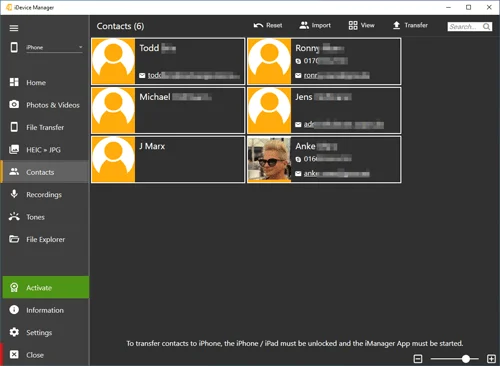Screen dimensions: 500x366
Task: Click the zoom out minus icon
Action: click(418, 359)
